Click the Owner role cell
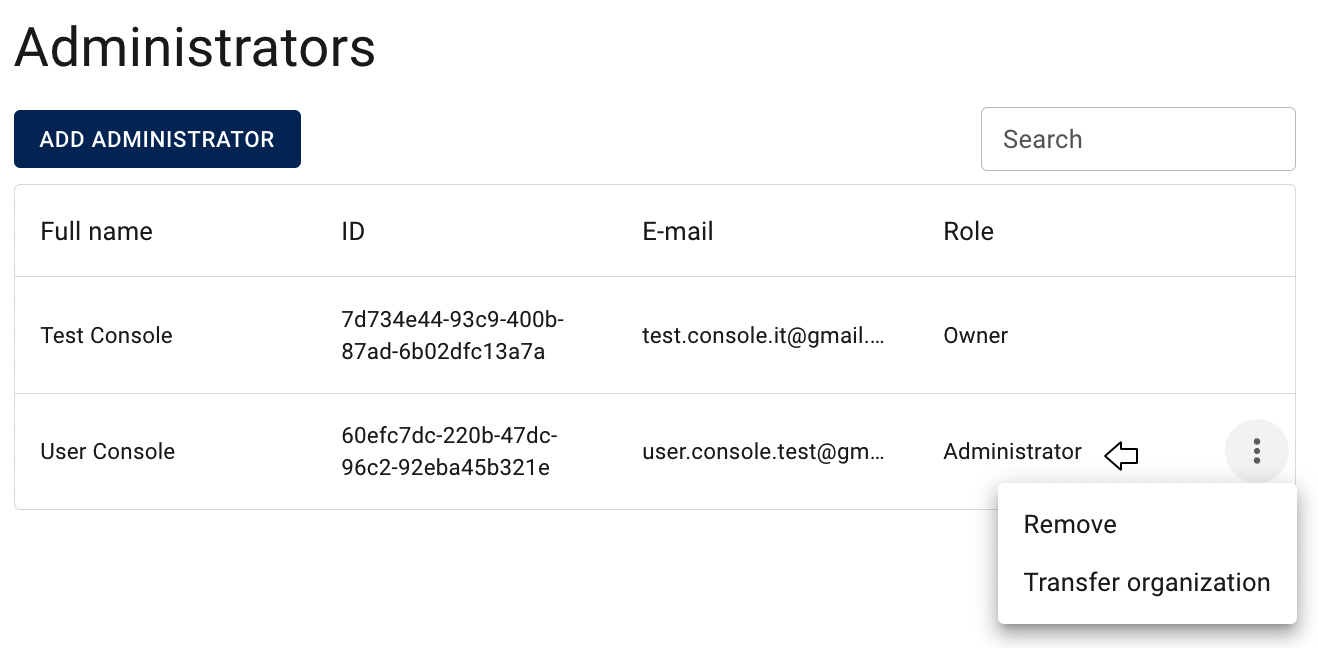The width and height of the screenshot is (1318, 648). (975, 335)
